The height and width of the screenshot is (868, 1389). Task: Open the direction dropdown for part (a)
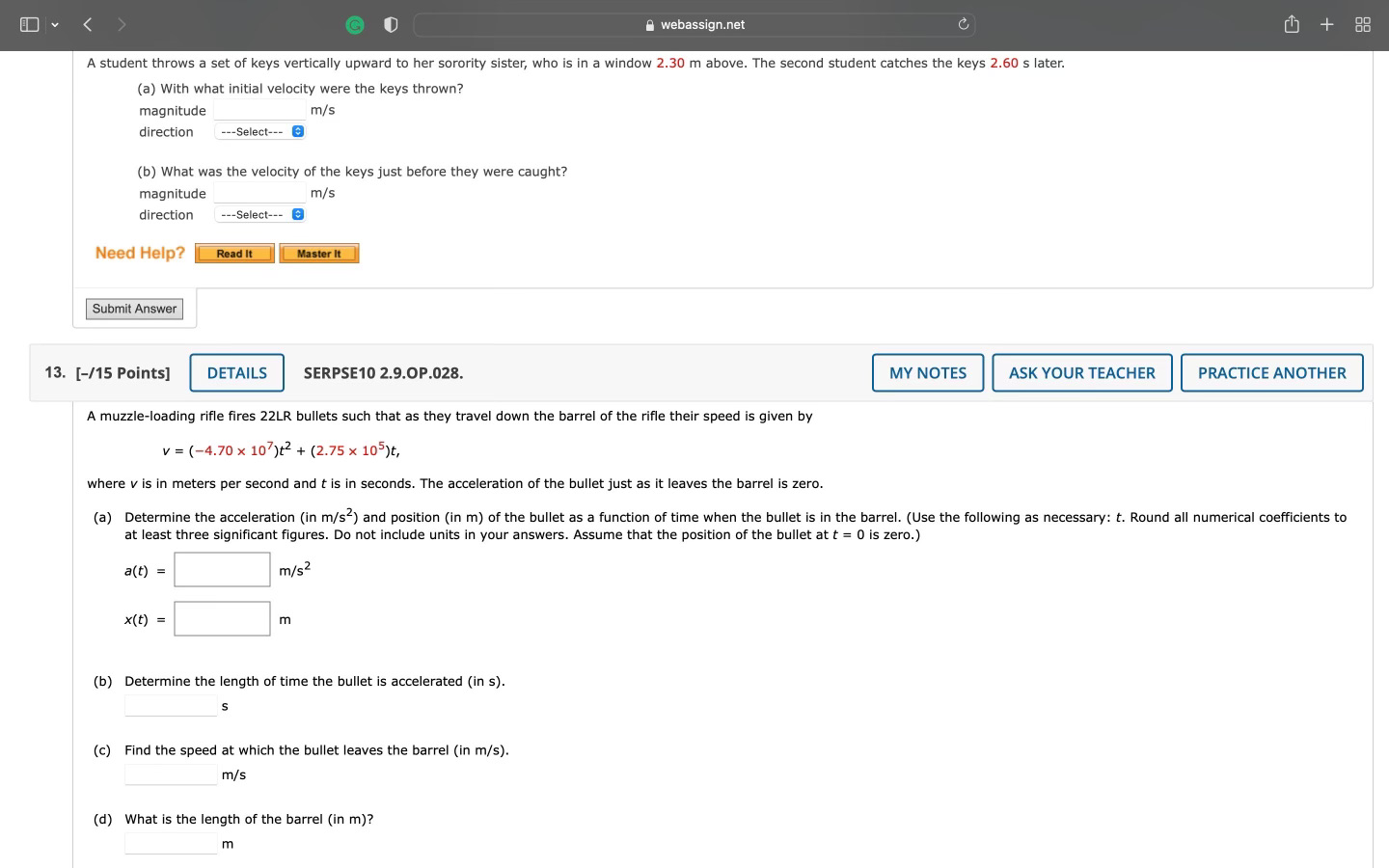pyautogui.click(x=259, y=131)
